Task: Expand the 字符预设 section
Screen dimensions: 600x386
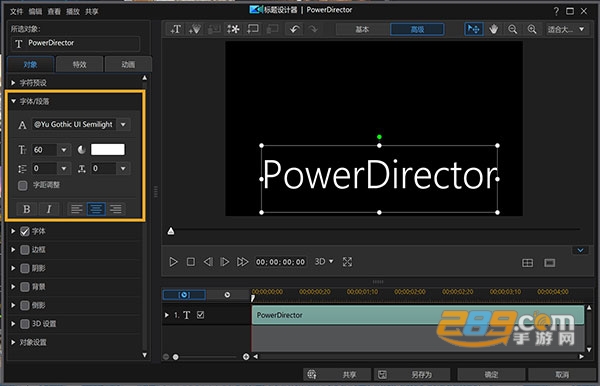Action: click(13, 83)
